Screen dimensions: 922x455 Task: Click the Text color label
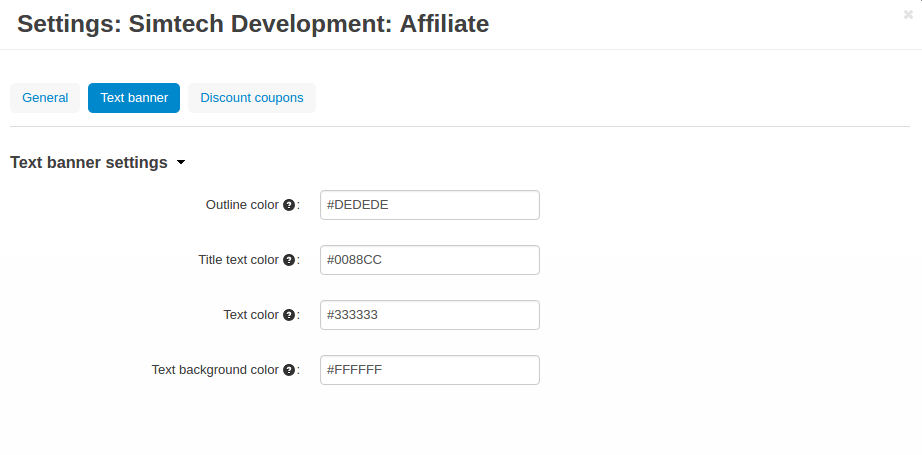click(251, 315)
